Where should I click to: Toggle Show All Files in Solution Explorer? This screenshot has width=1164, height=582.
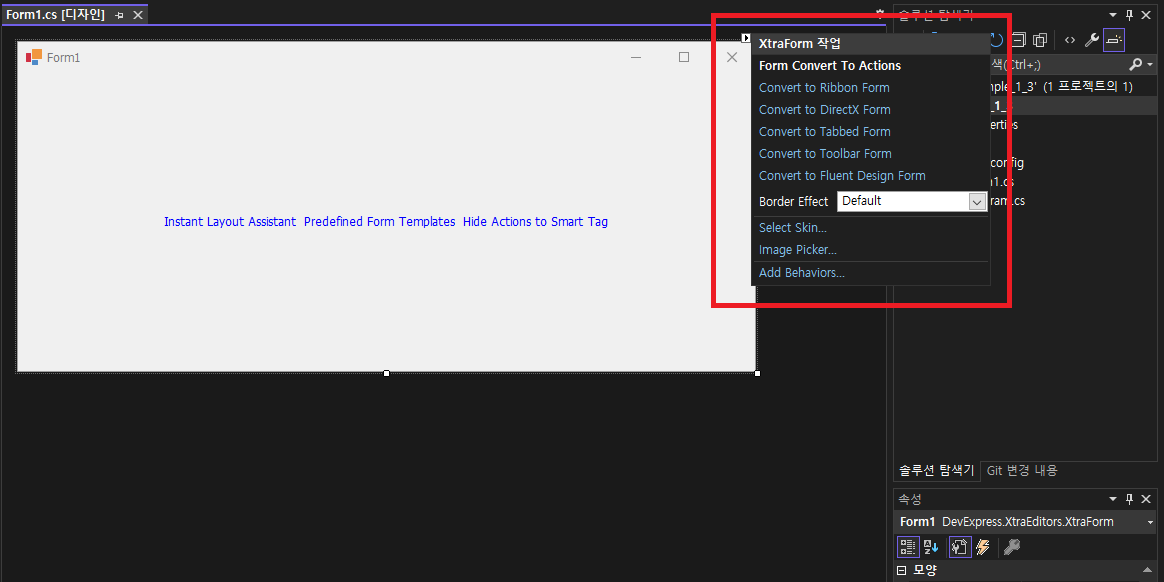[1041, 39]
